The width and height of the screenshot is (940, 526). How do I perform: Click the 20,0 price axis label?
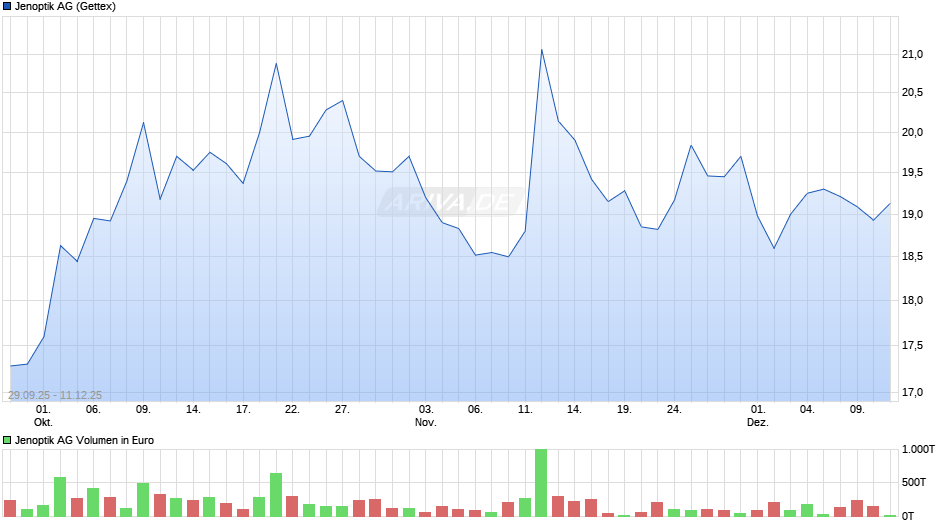912,133
